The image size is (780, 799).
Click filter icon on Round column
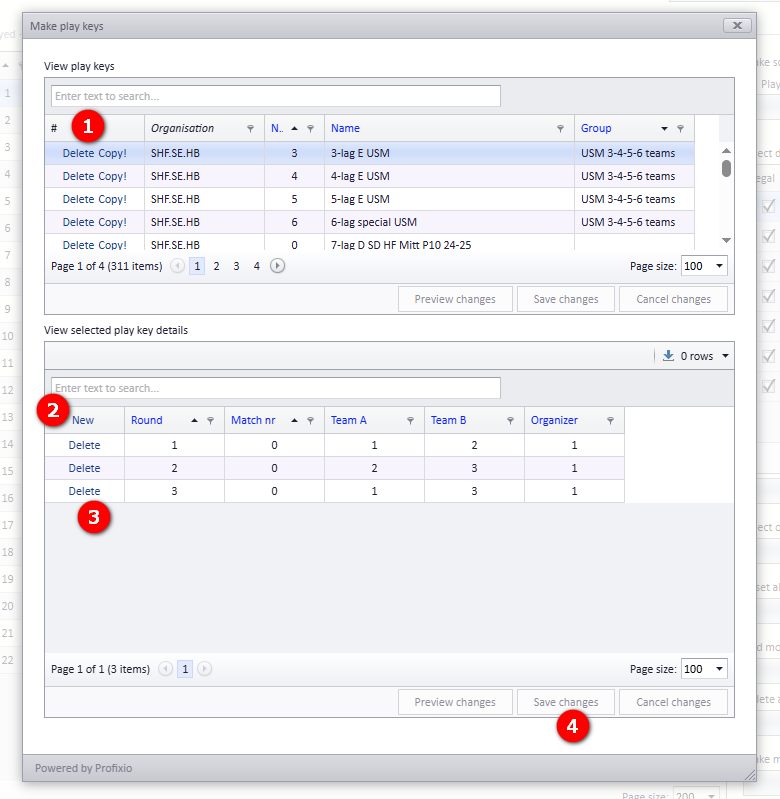(210, 420)
